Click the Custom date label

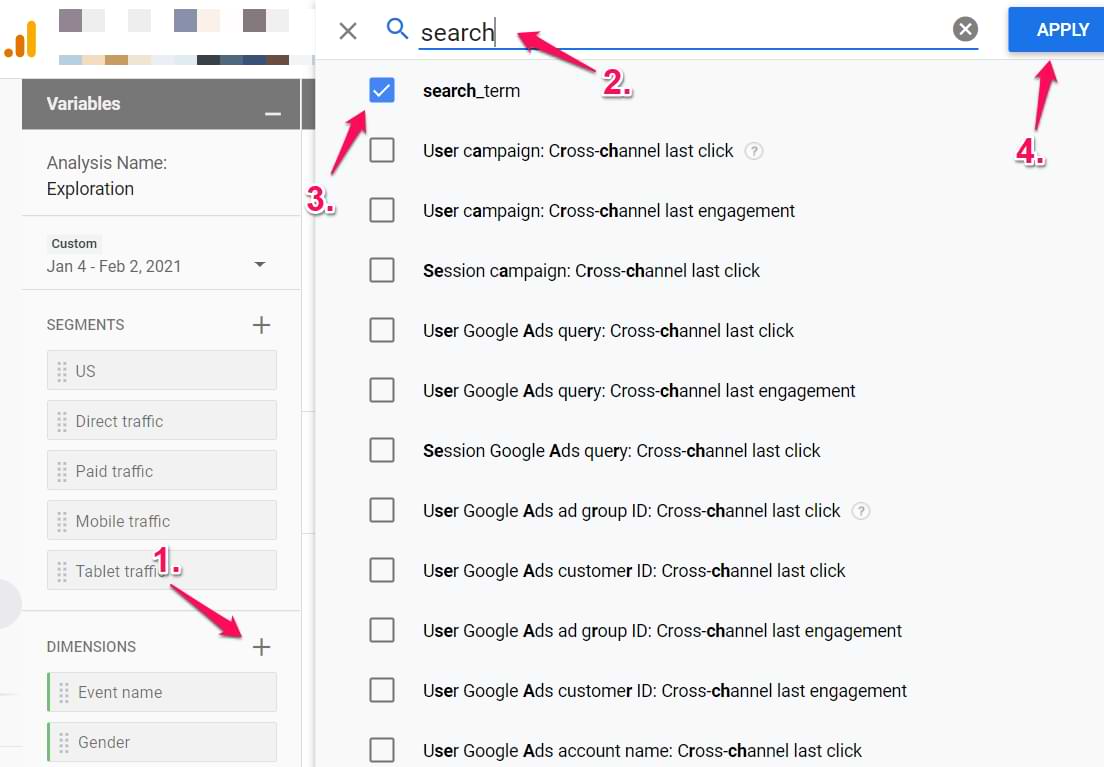[x=74, y=244]
